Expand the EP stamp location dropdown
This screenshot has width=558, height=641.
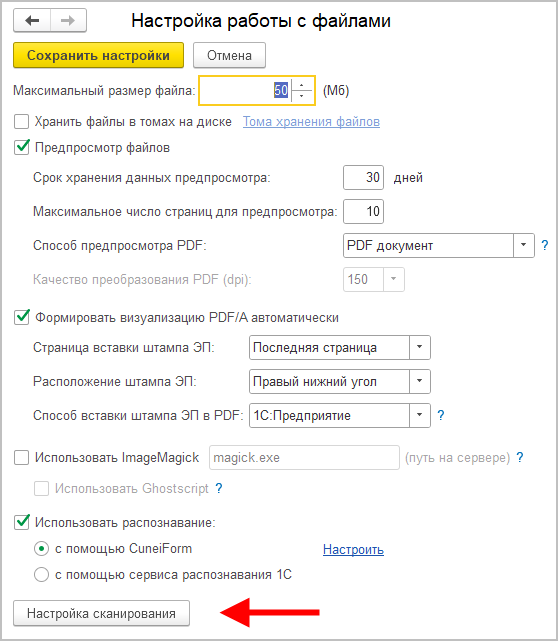419,381
